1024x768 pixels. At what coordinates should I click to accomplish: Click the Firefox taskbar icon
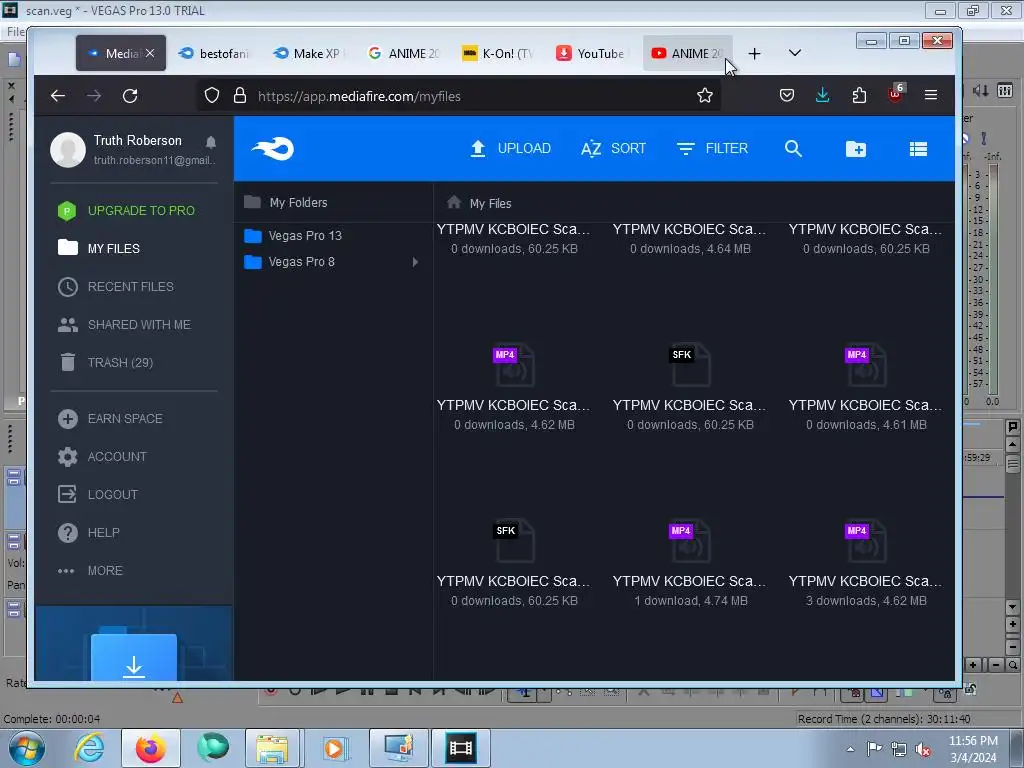(x=151, y=748)
